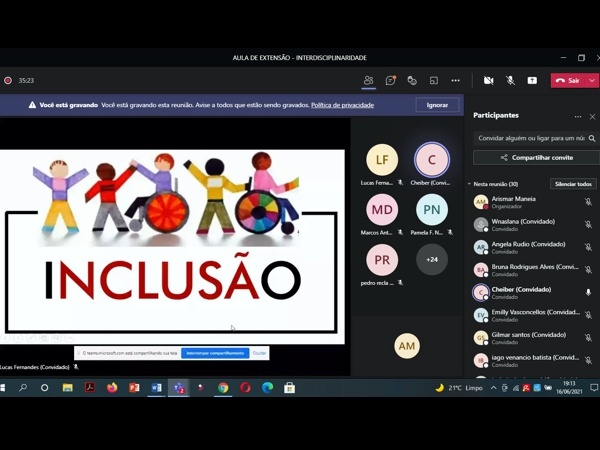Open Opera browser on taskbar

point(245,388)
